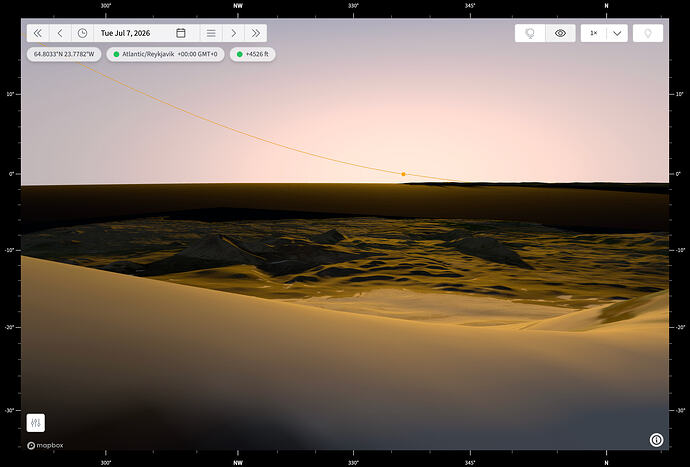
Task: Open the Atlantic/Reykjavik timezone selector
Action: [165, 54]
